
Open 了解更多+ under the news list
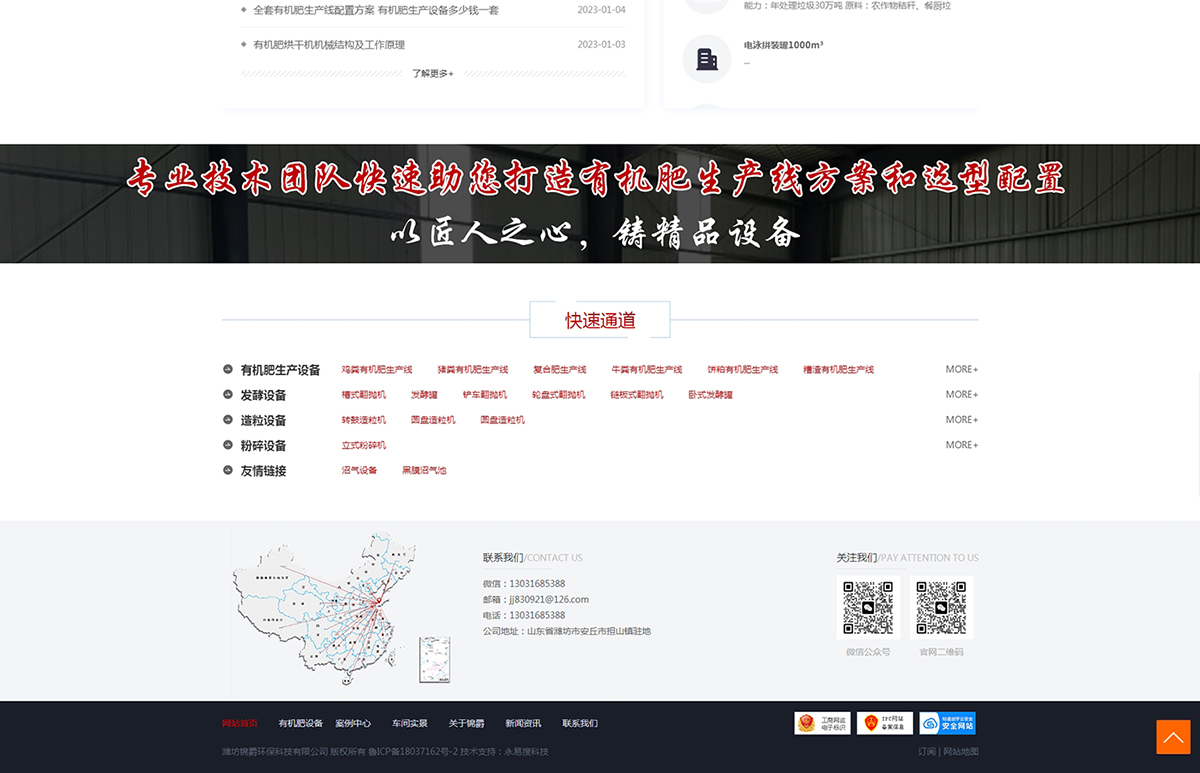point(433,73)
